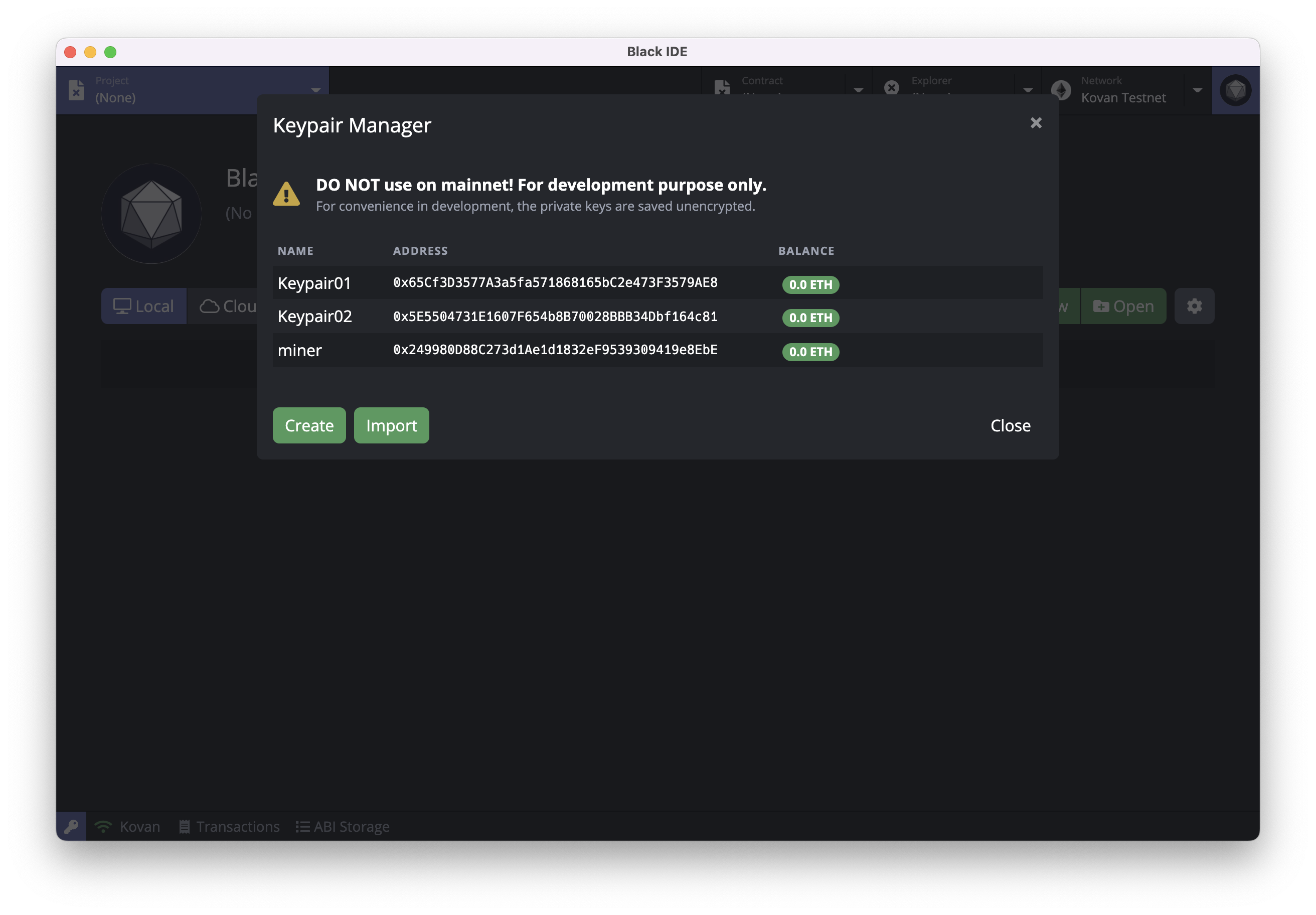Click the miner keypair address

[555, 350]
